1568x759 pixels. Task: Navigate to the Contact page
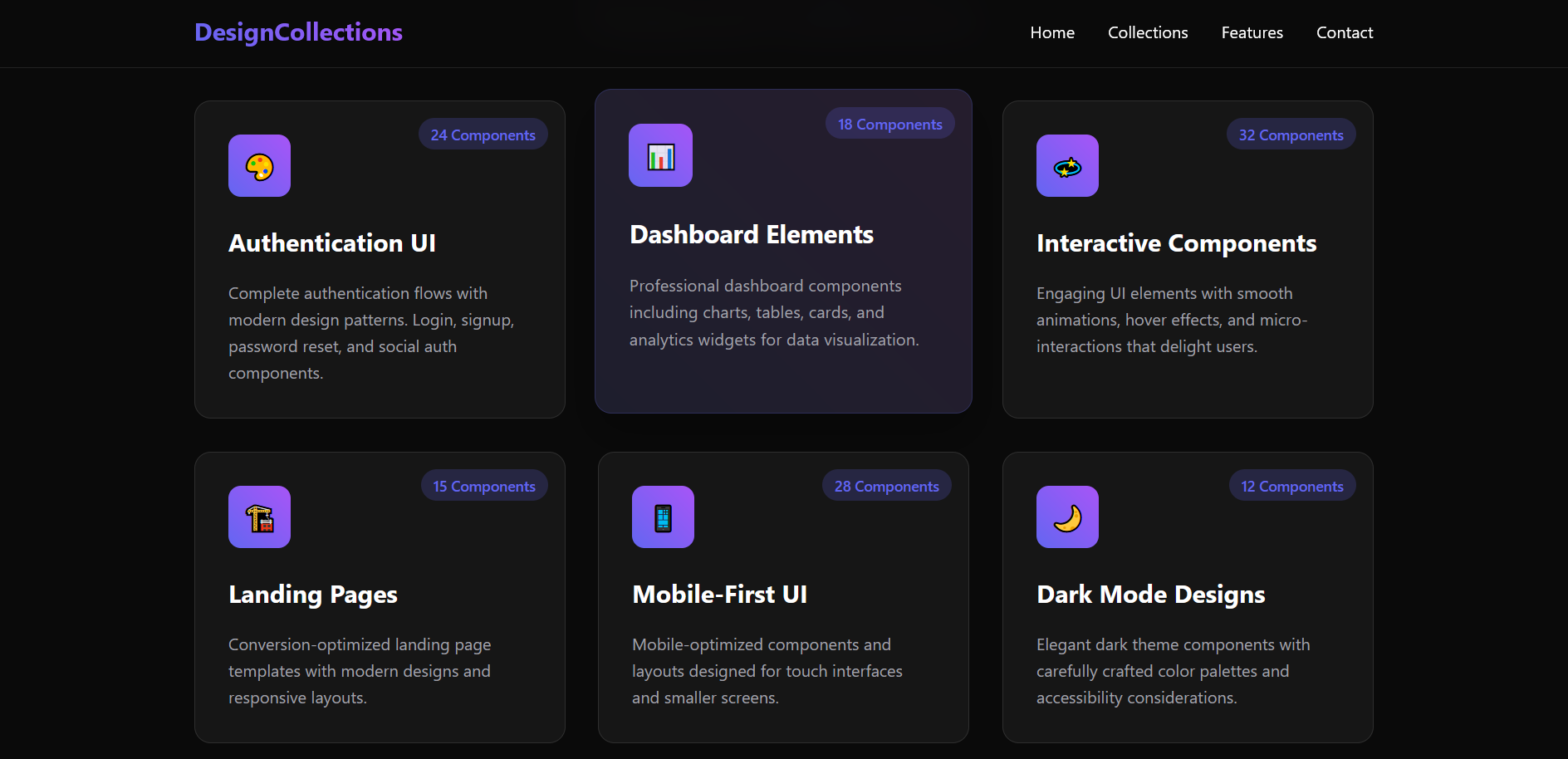pyautogui.click(x=1344, y=33)
